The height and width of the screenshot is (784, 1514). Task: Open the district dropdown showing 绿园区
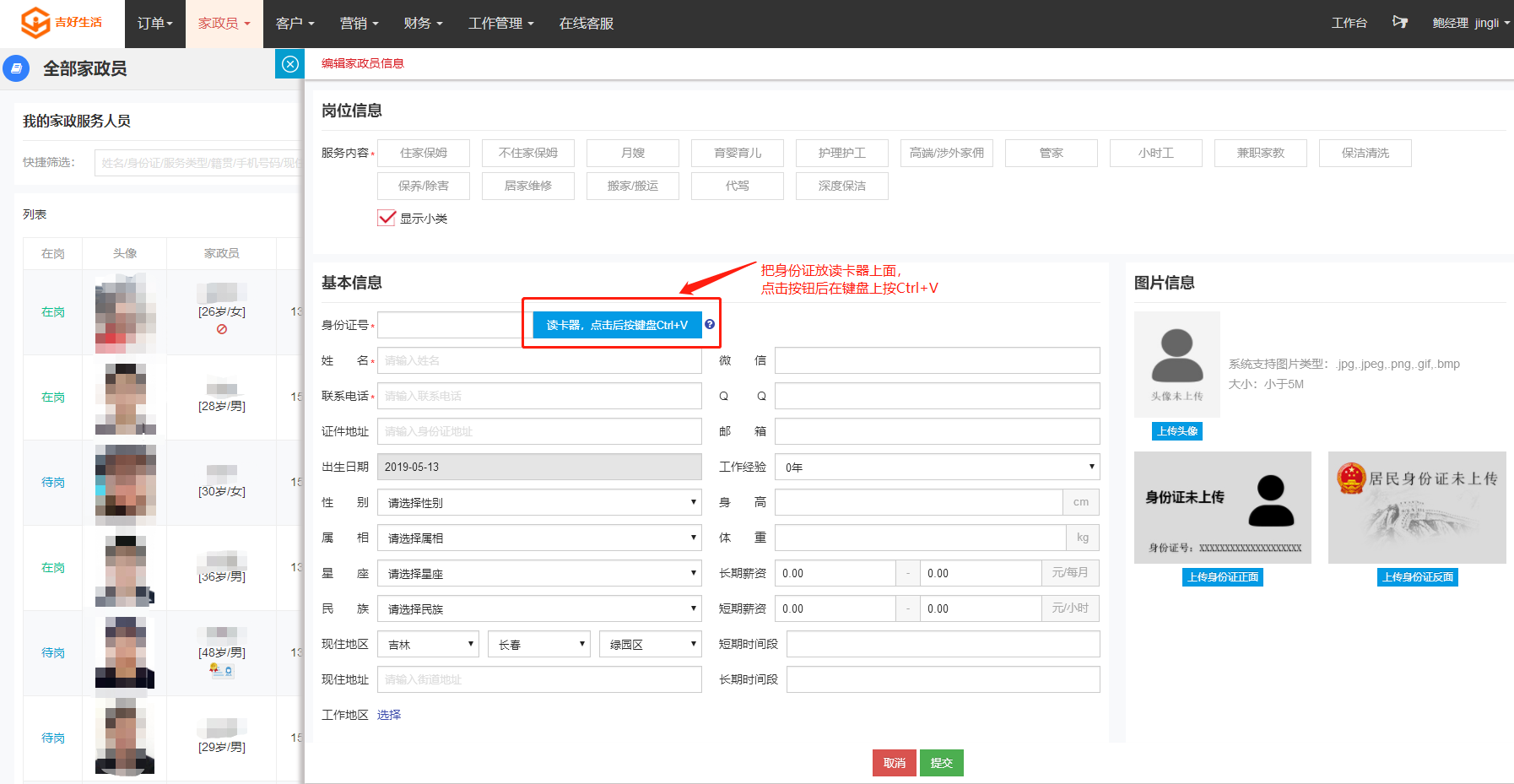(x=651, y=644)
